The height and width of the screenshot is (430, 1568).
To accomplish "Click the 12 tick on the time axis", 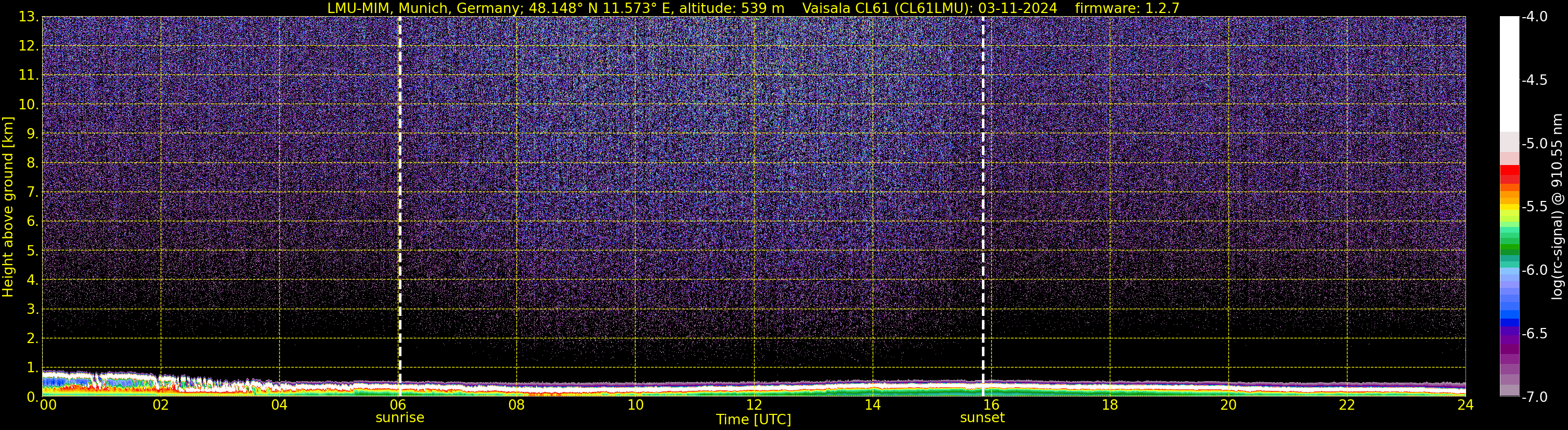I will click(x=754, y=405).
